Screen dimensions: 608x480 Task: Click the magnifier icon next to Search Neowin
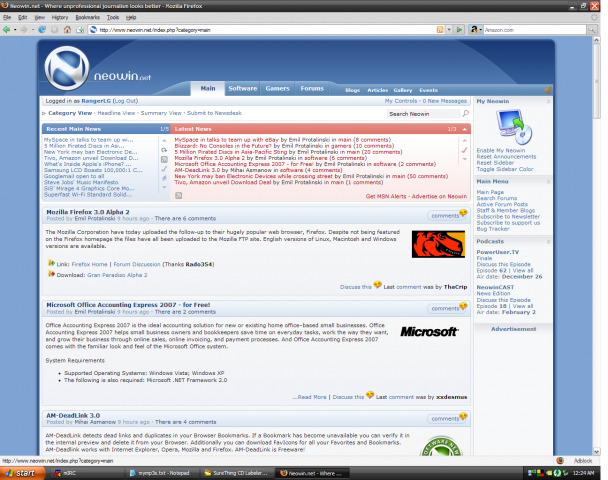pos(465,113)
